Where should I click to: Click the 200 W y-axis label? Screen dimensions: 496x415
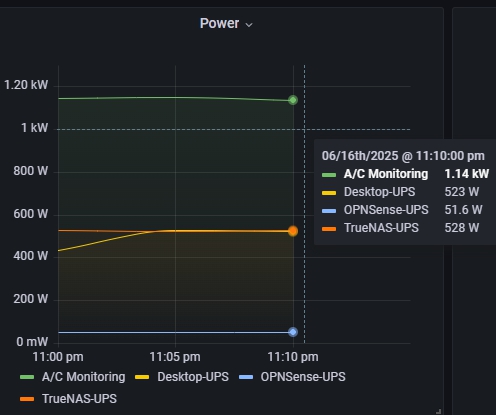31,299
